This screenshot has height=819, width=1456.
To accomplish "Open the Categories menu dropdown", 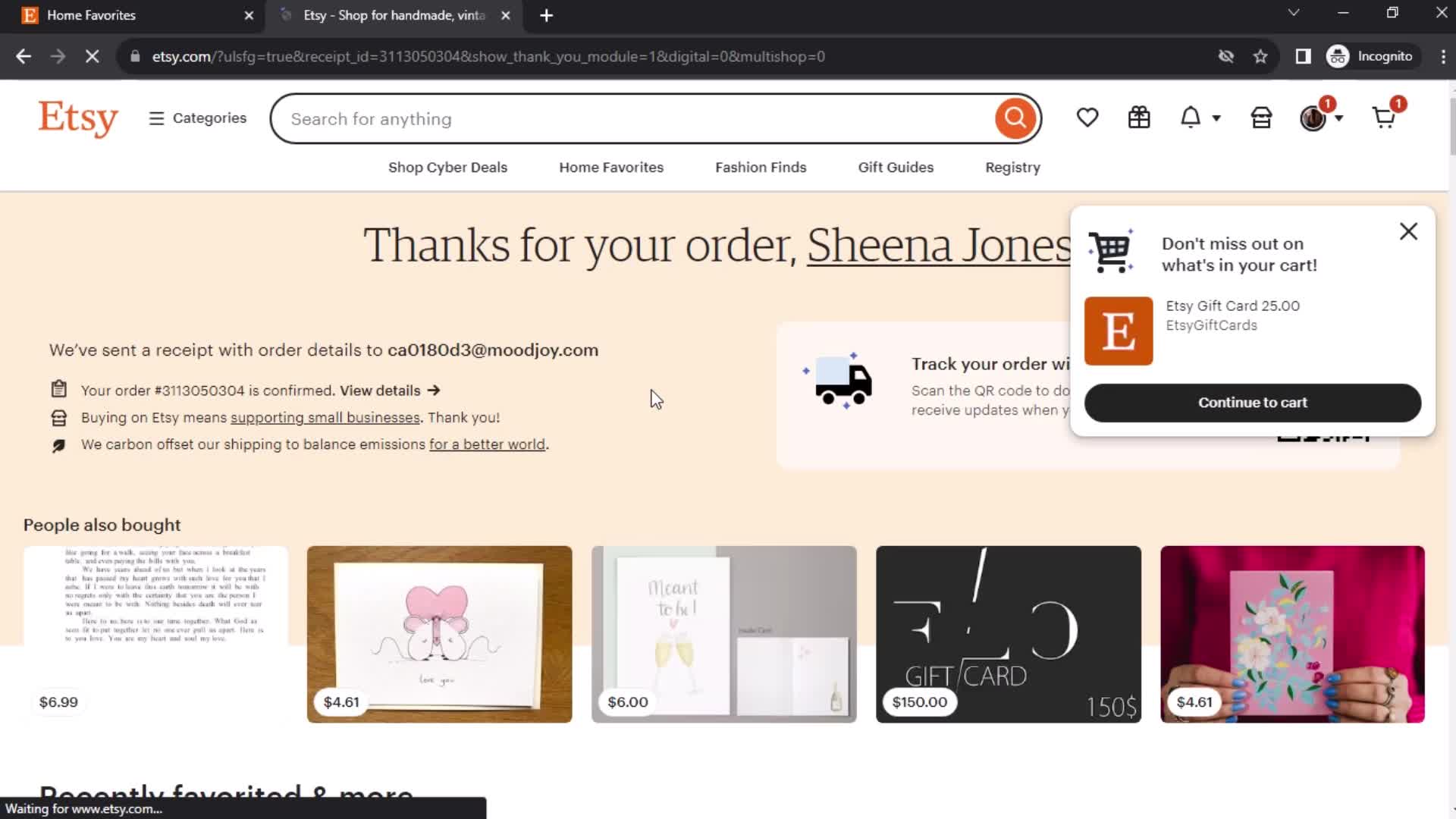I will tap(198, 118).
